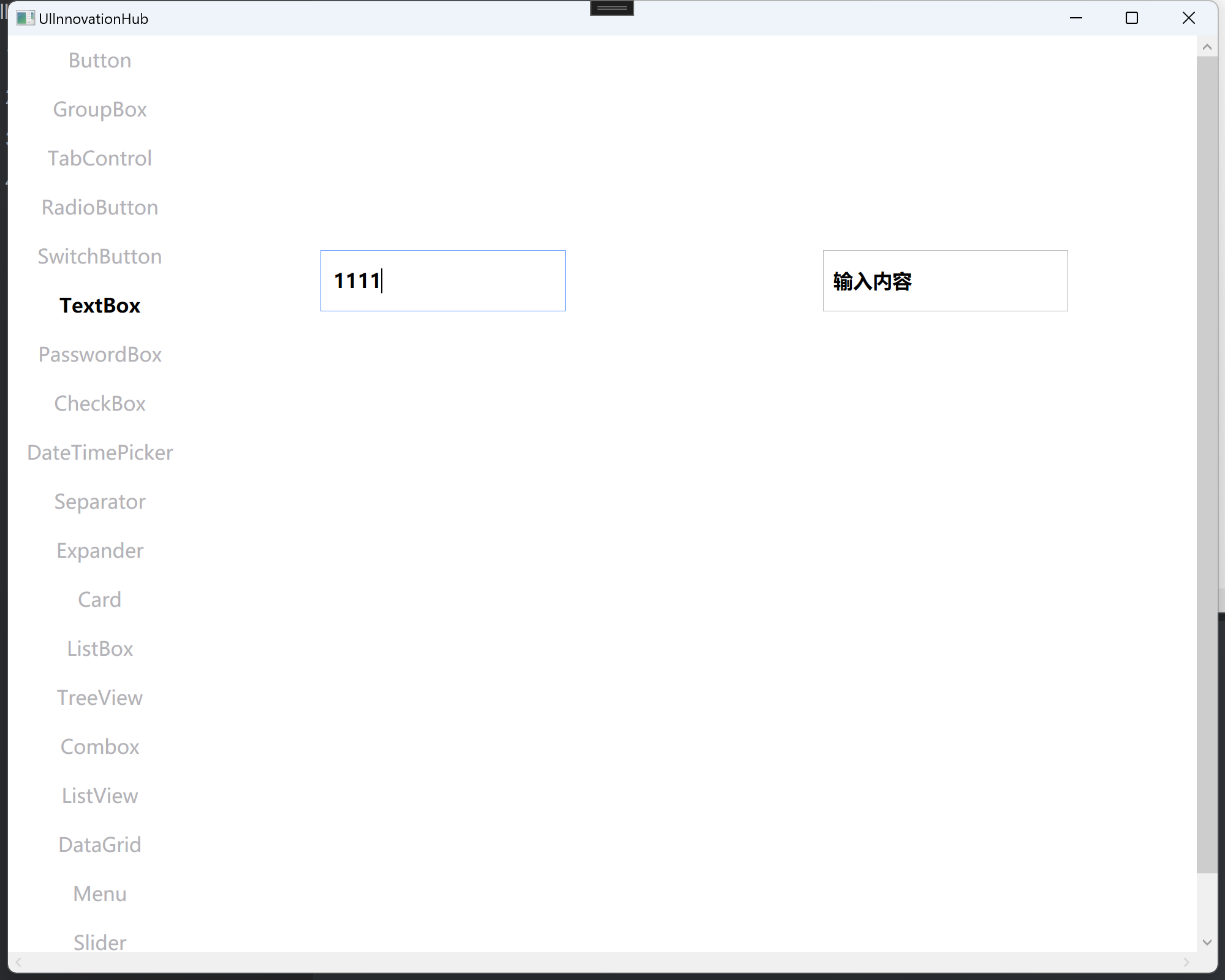Go to the TabControl page
Viewport: 1225px width, 980px height.
(100, 159)
